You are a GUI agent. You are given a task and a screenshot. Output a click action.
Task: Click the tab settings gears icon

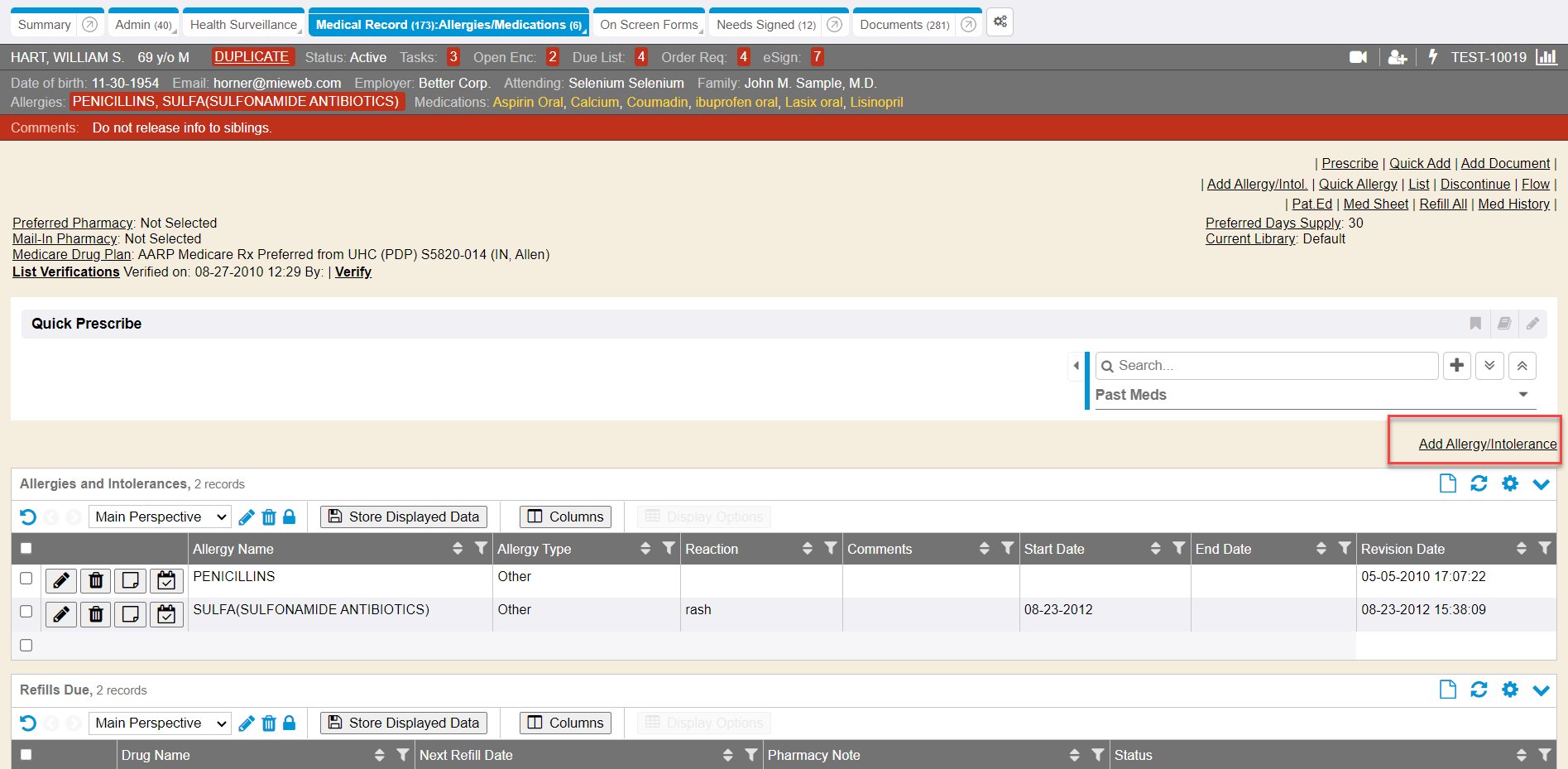1000,22
